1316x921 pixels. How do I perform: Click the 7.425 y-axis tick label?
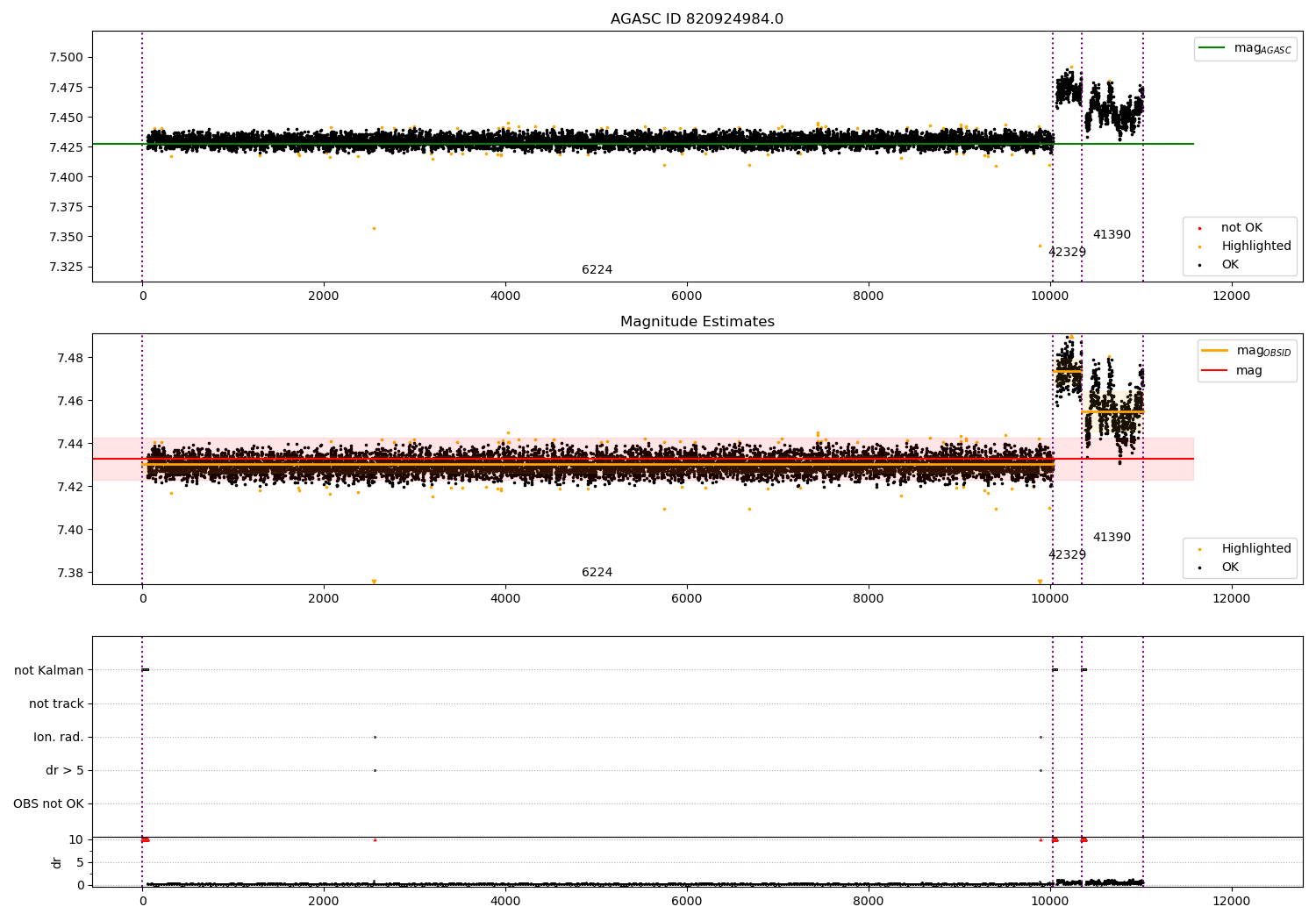[66, 147]
